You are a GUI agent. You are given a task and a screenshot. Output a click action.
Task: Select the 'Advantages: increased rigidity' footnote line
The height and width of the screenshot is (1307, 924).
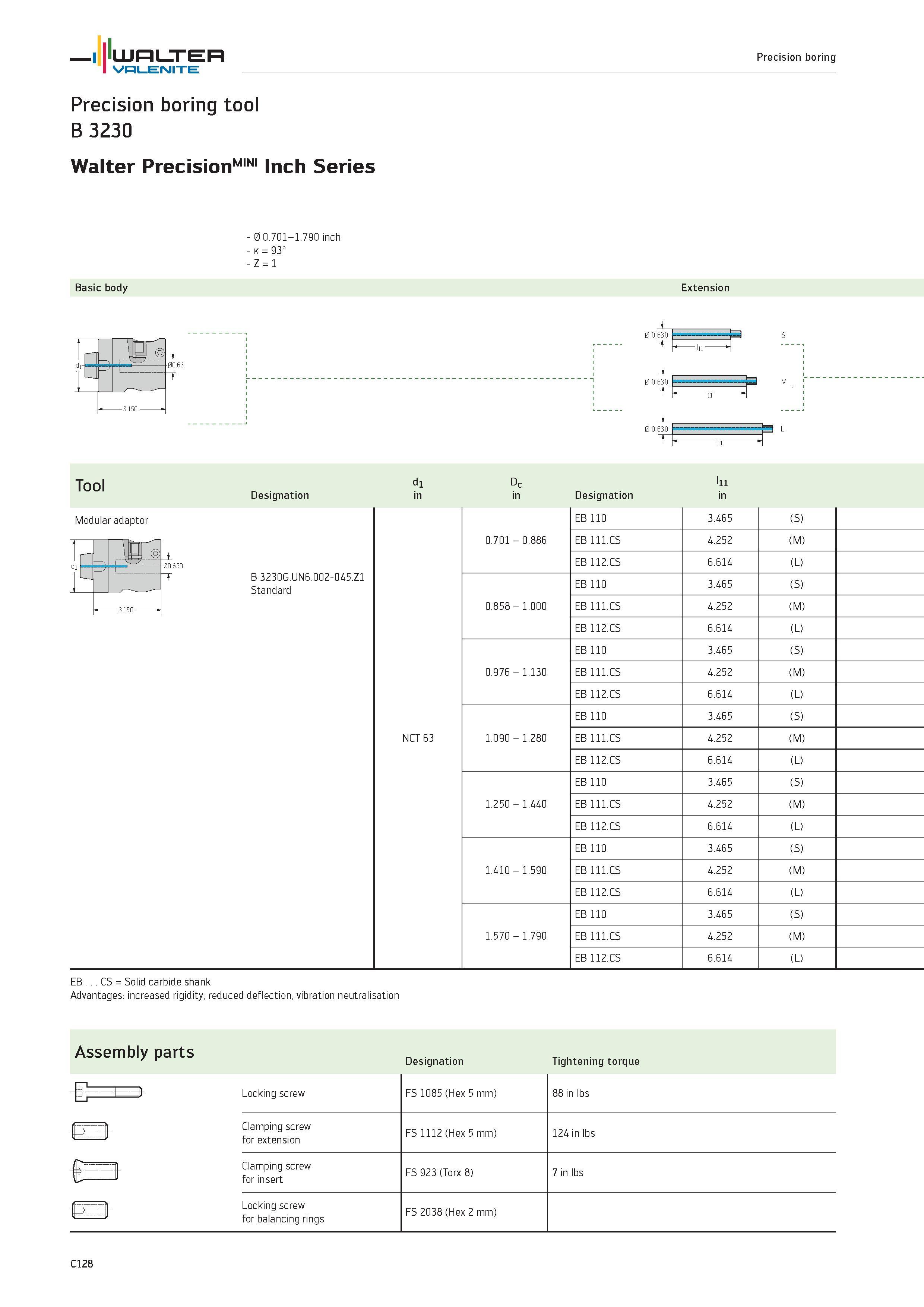tap(235, 995)
